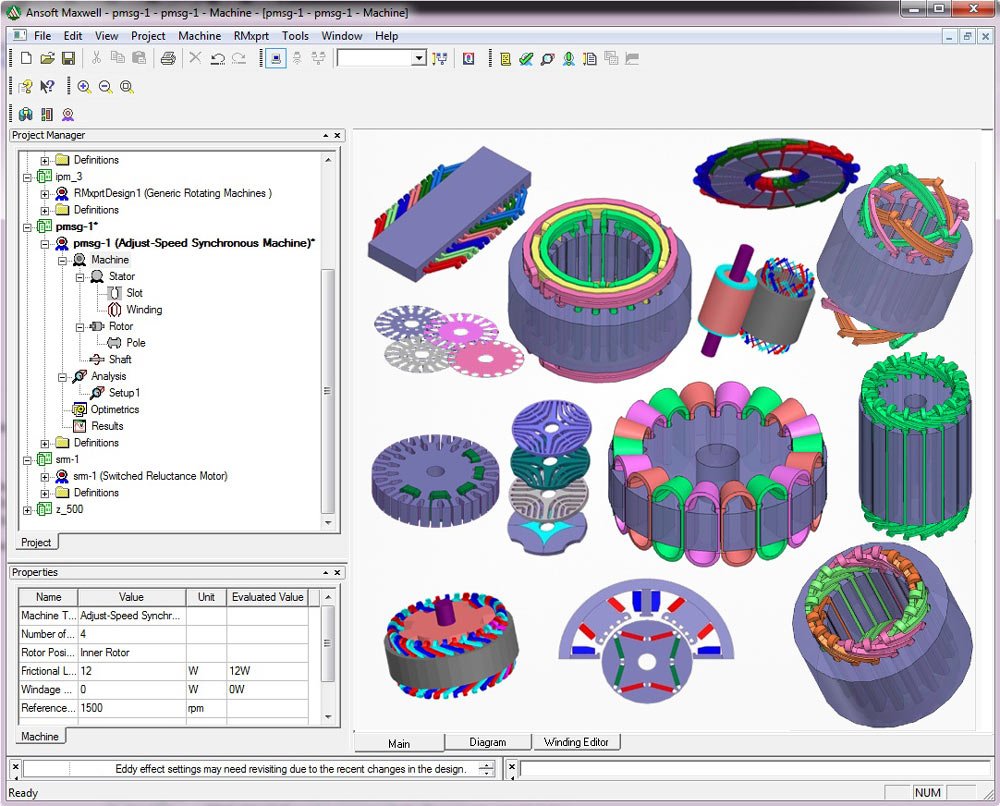Viewport: 1000px width, 806px height.
Task: Create a new project with the New icon
Action: click(26, 59)
